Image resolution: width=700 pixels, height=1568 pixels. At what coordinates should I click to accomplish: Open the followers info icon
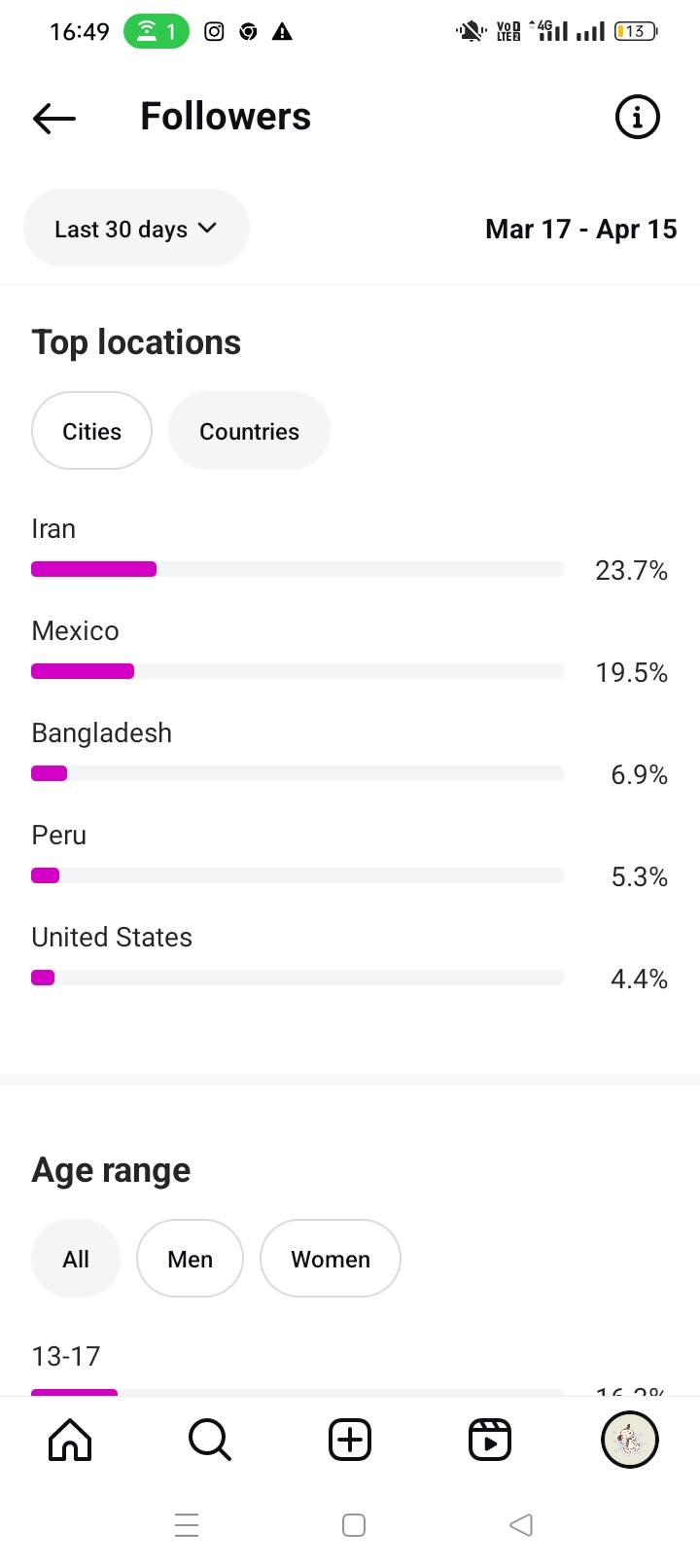pyautogui.click(x=637, y=118)
